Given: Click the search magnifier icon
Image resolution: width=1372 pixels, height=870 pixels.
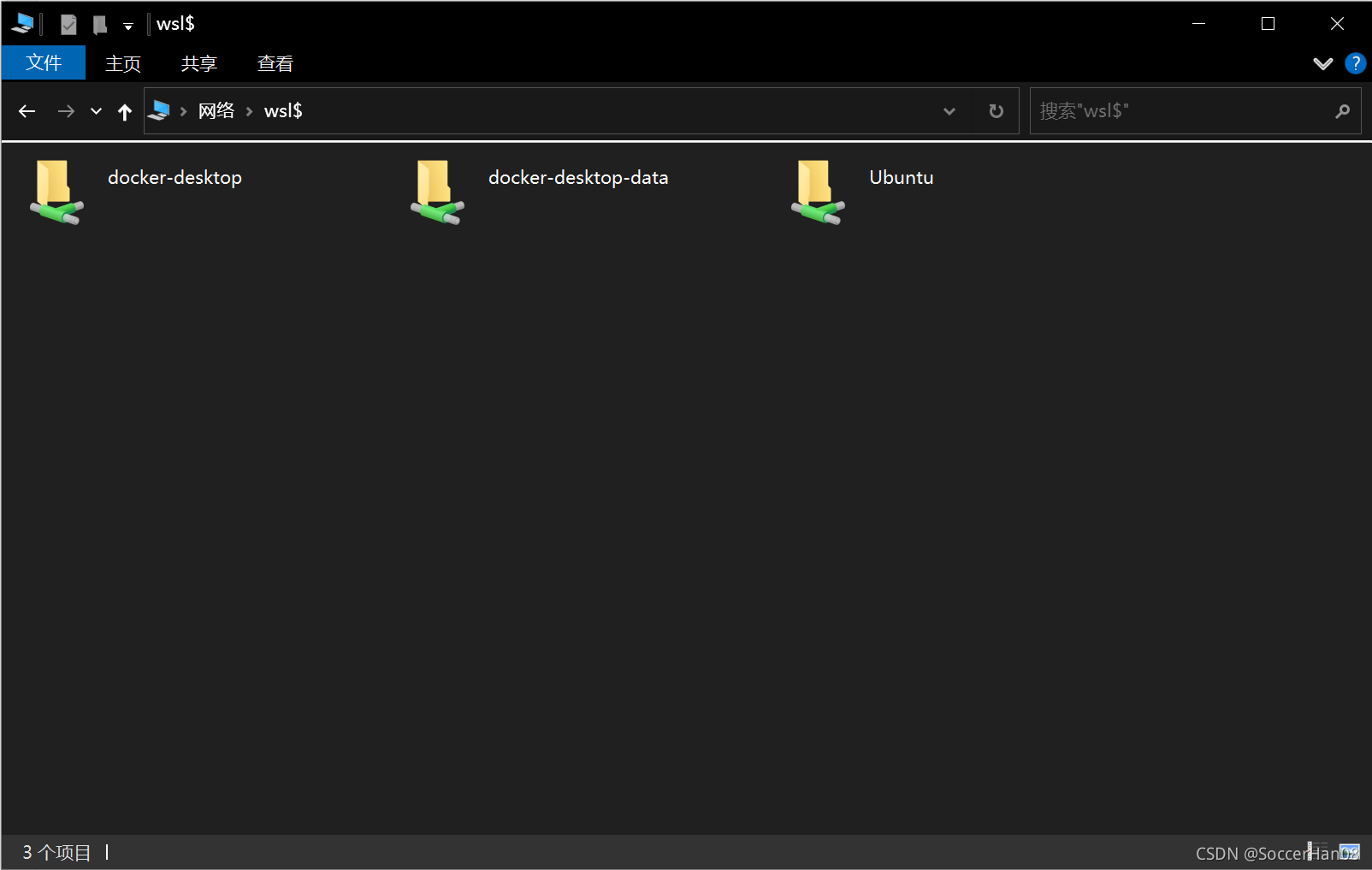Looking at the screenshot, I should pyautogui.click(x=1343, y=111).
